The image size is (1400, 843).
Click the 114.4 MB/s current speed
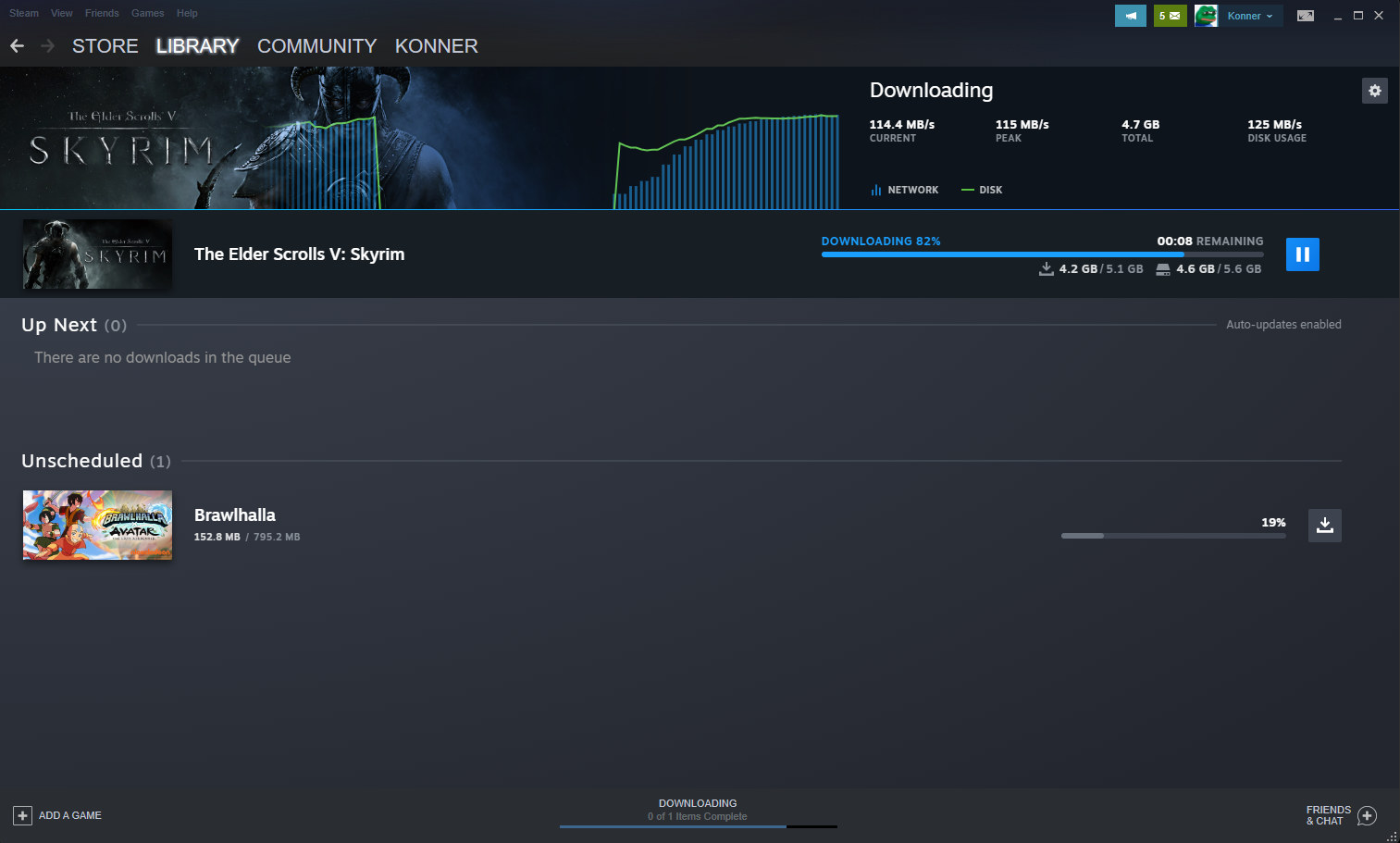coord(902,124)
